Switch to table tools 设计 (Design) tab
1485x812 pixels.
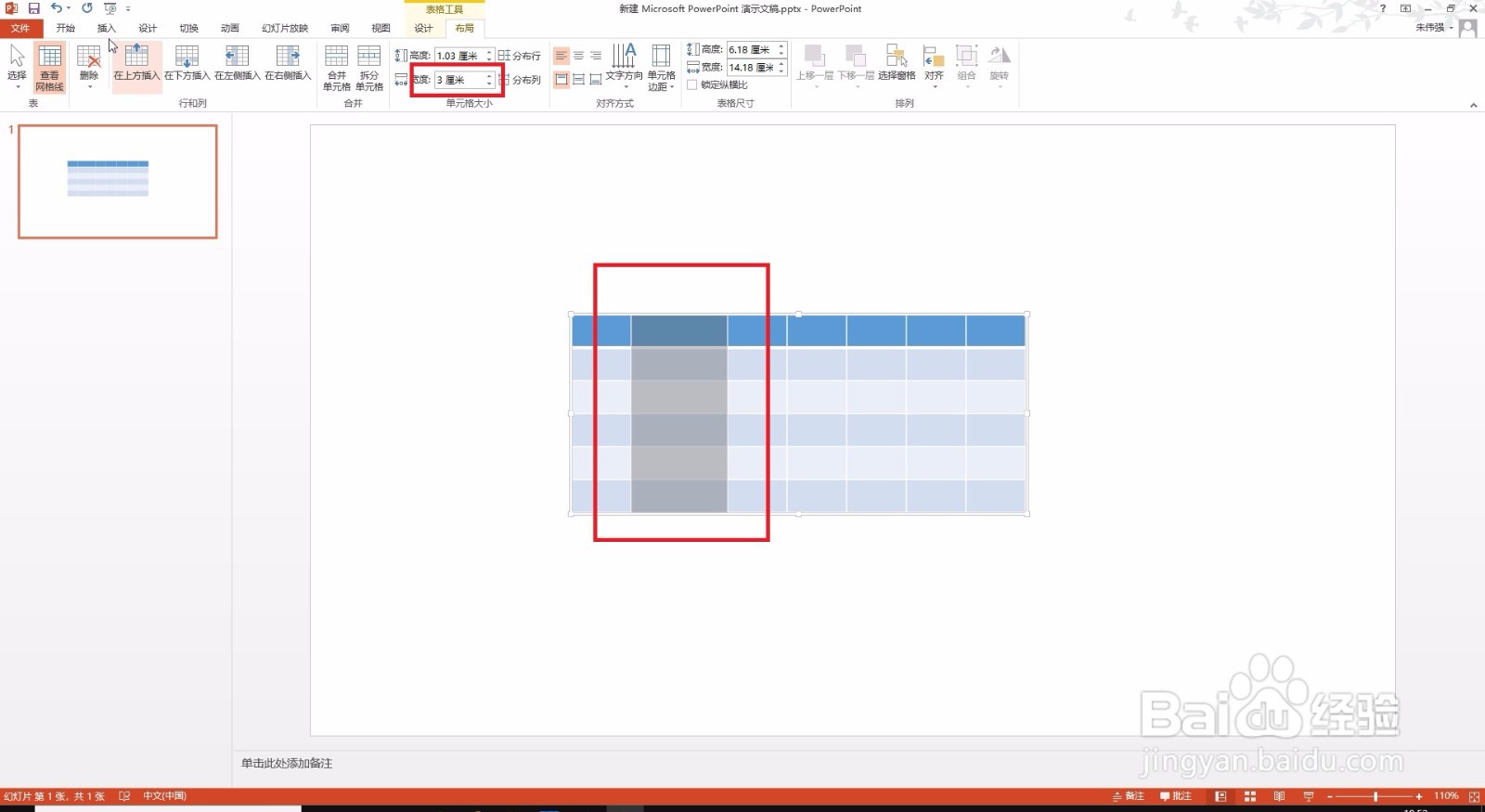click(423, 28)
